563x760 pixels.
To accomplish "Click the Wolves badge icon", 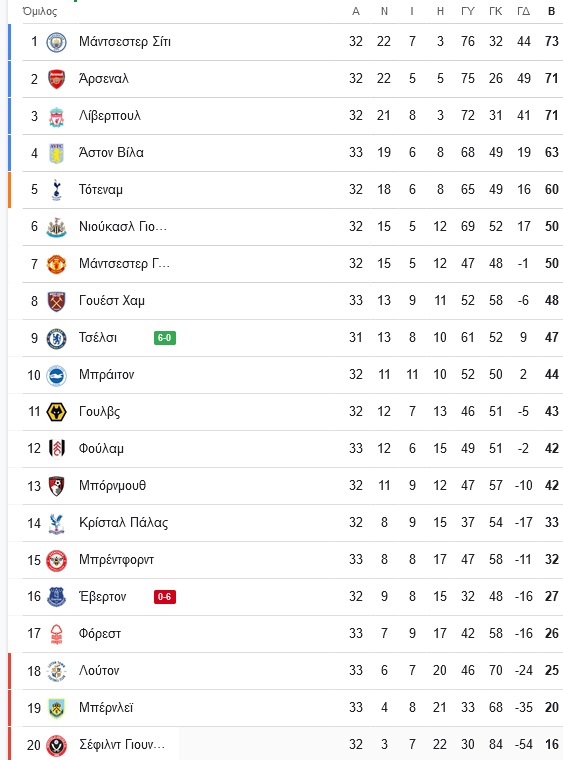I will [56, 412].
